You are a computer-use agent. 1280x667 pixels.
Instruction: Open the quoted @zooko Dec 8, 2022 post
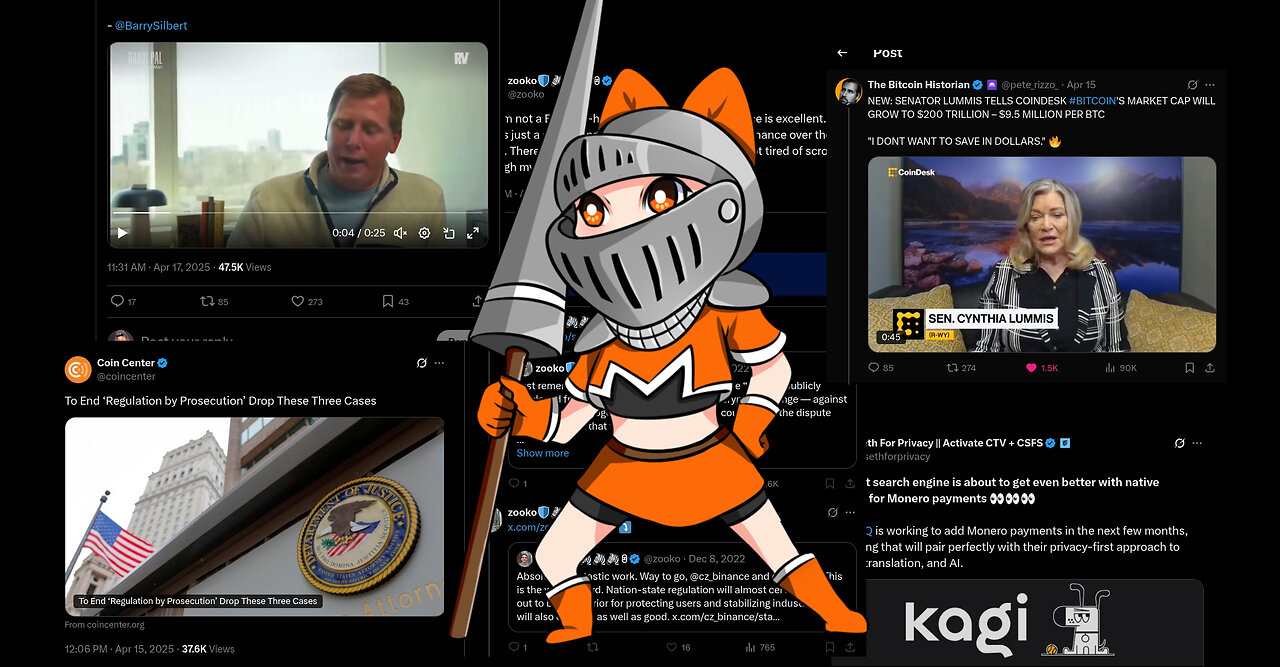(x=683, y=587)
